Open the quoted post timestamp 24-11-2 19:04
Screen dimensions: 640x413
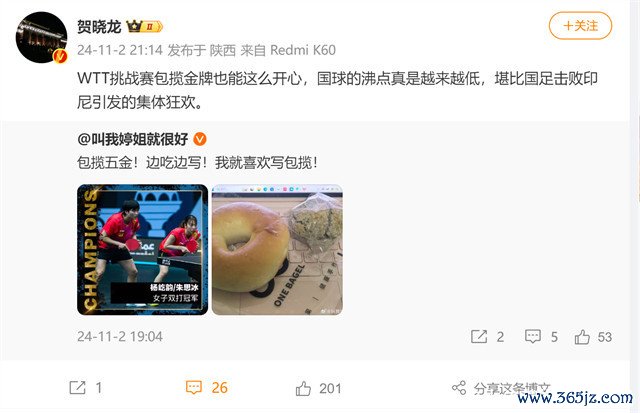pos(120,337)
